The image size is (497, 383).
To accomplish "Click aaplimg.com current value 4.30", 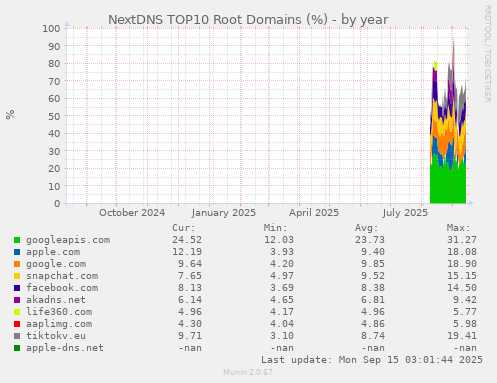I will (190, 324).
